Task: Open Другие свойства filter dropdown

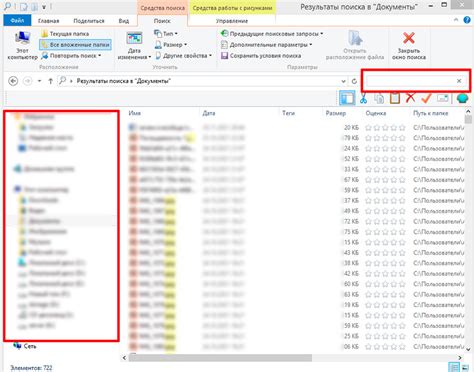Action: 183,56
